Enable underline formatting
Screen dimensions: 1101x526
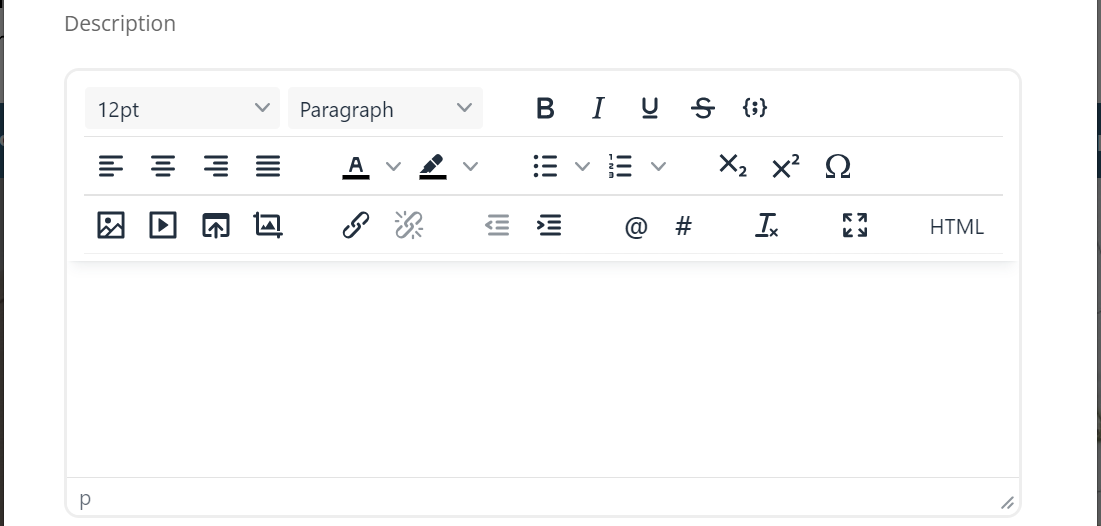(x=650, y=108)
